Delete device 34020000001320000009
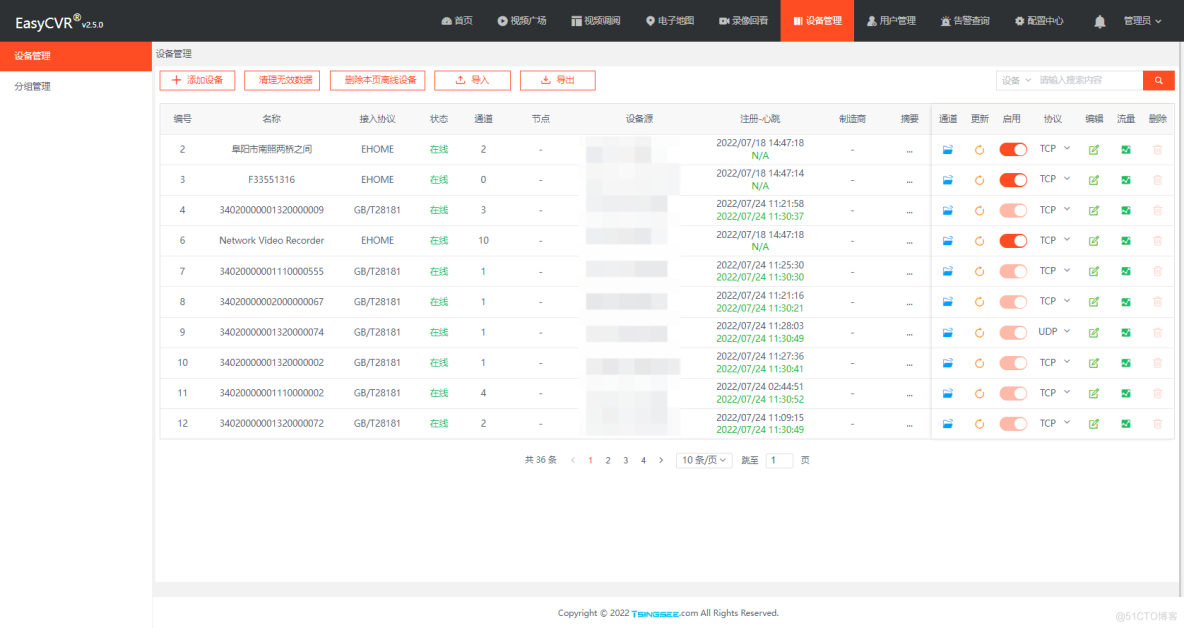This screenshot has height=628, width=1184. 1158,210
